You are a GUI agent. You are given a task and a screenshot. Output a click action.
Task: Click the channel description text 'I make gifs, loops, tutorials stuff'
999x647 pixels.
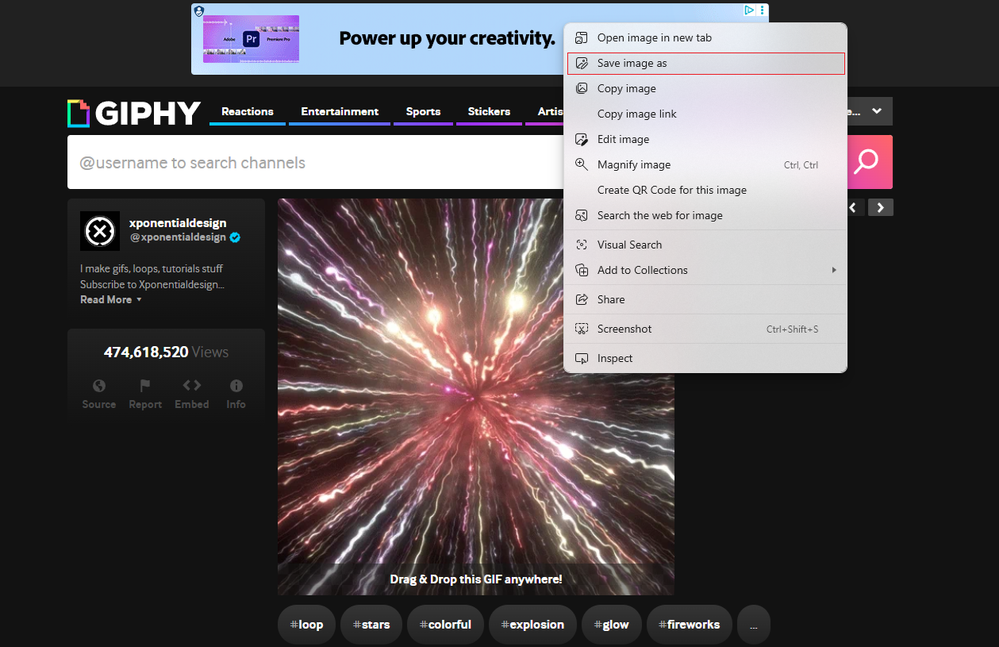coord(152,269)
